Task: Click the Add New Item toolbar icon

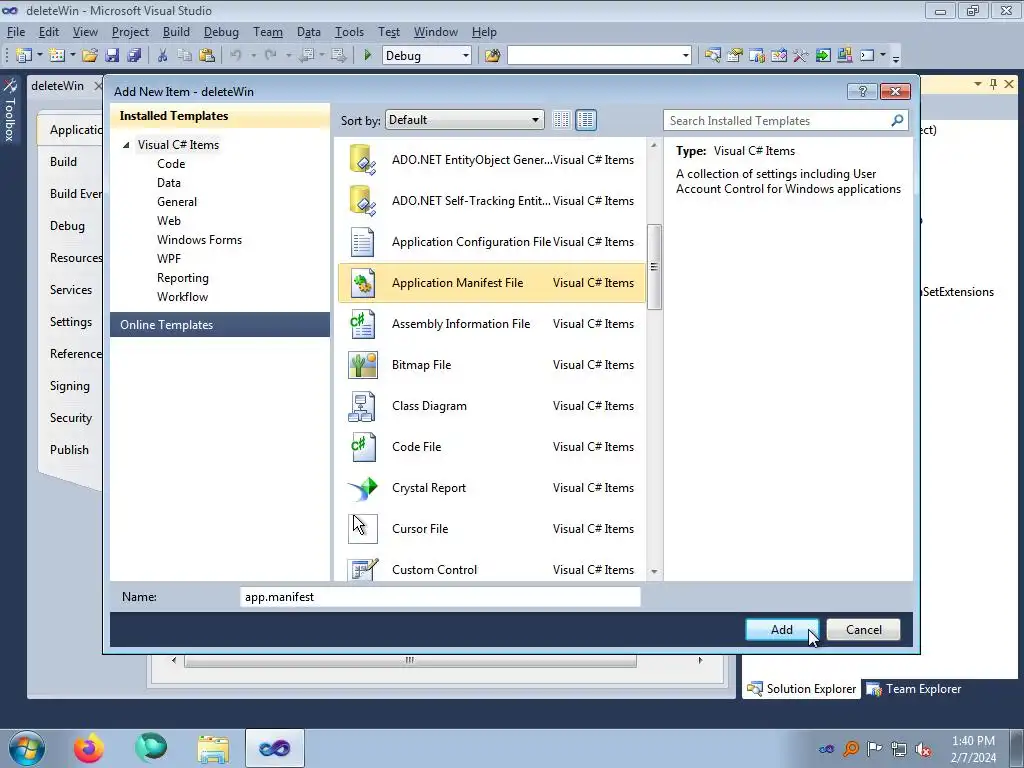Action: tap(57, 56)
